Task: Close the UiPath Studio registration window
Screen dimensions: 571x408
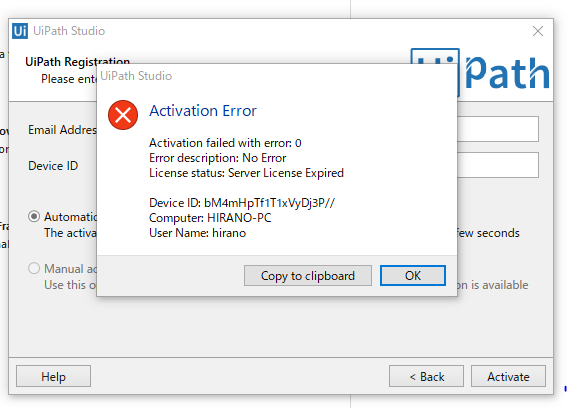Action: click(538, 31)
